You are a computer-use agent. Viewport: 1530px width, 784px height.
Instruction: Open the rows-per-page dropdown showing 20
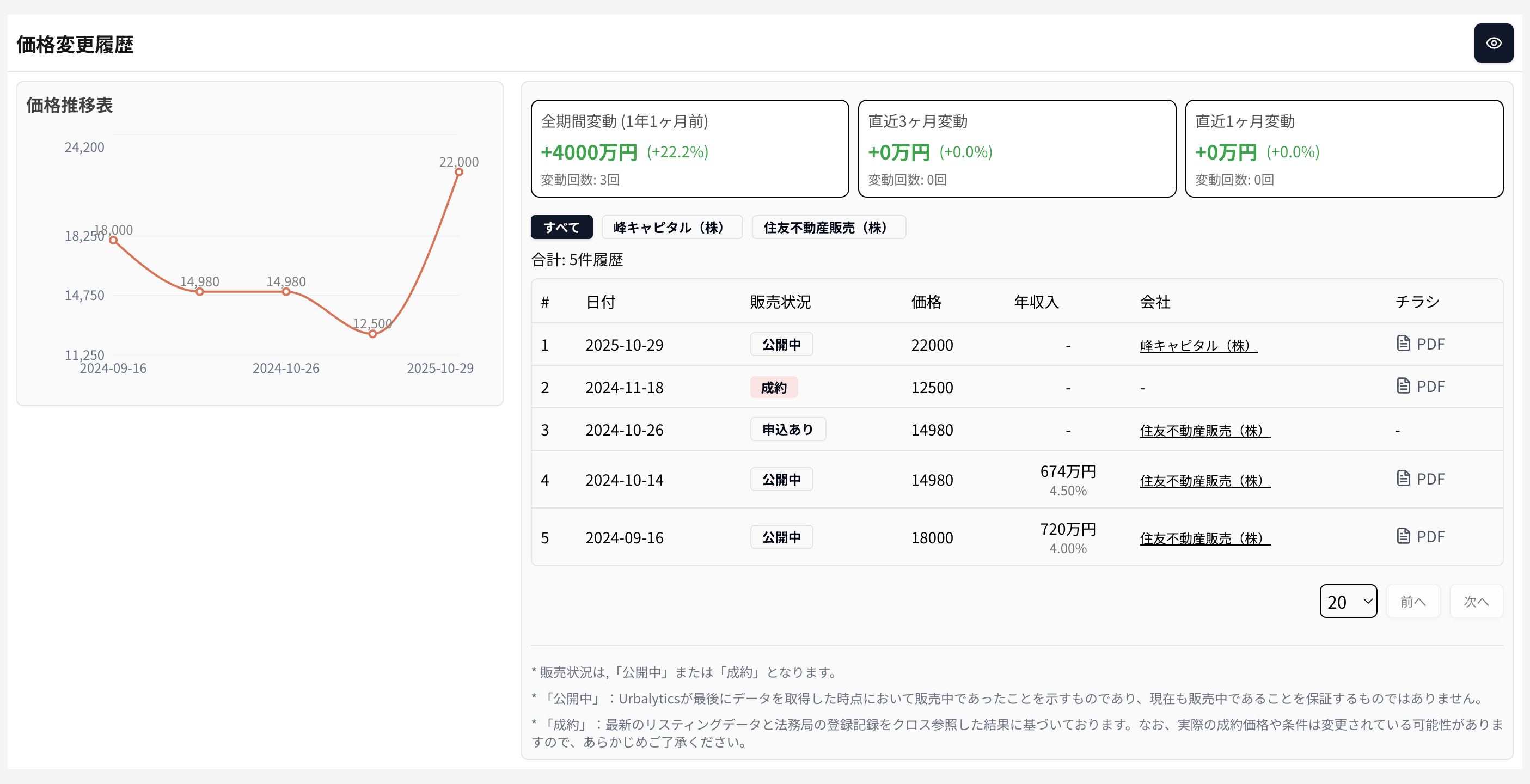point(1348,601)
